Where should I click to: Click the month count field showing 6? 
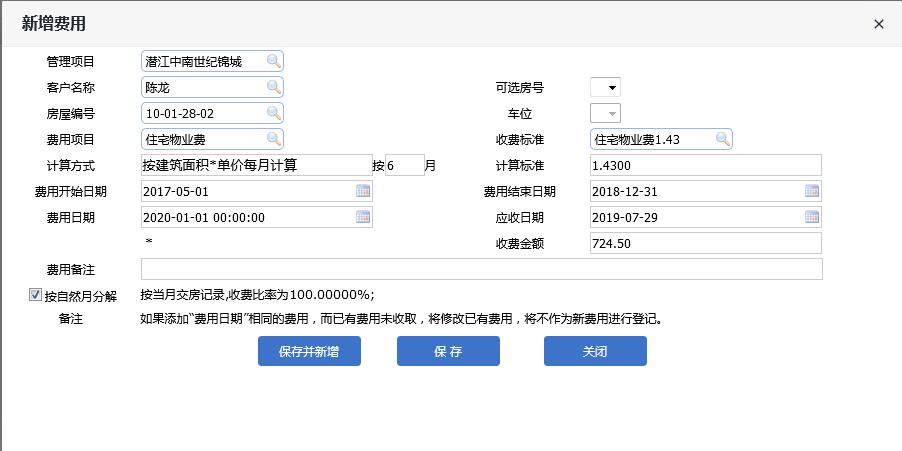[x=404, y=166]
